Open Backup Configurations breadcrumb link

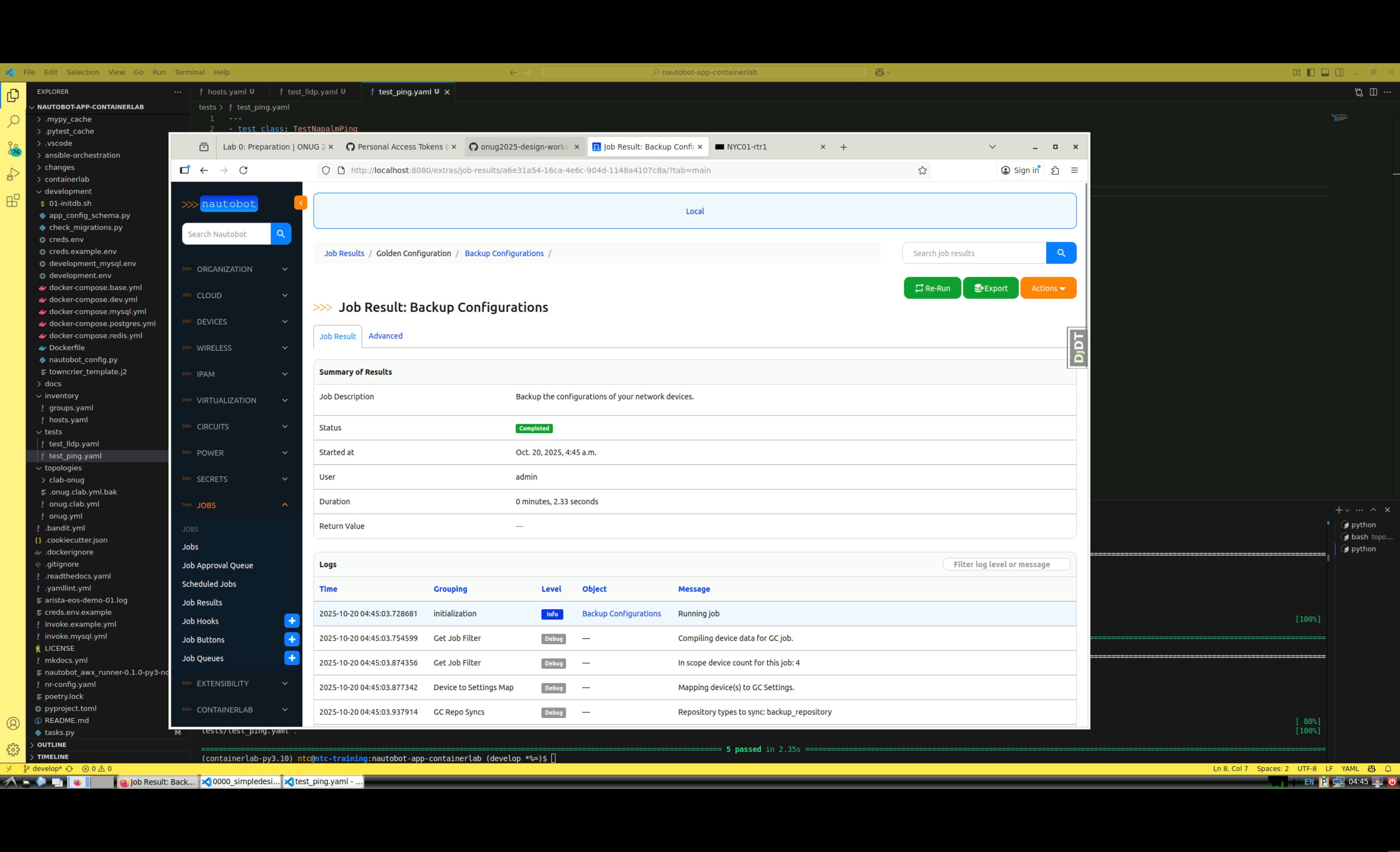[503, 253]
